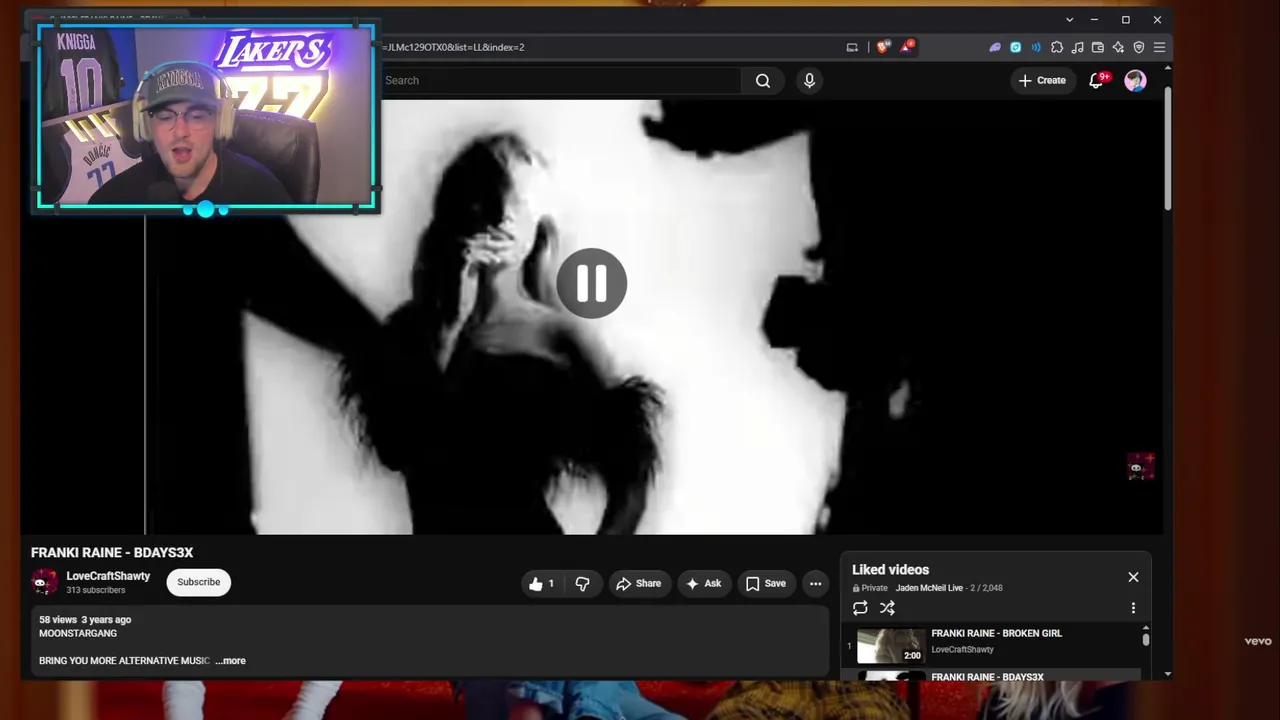Open the Brave Wallet icon

(1097, 47)
